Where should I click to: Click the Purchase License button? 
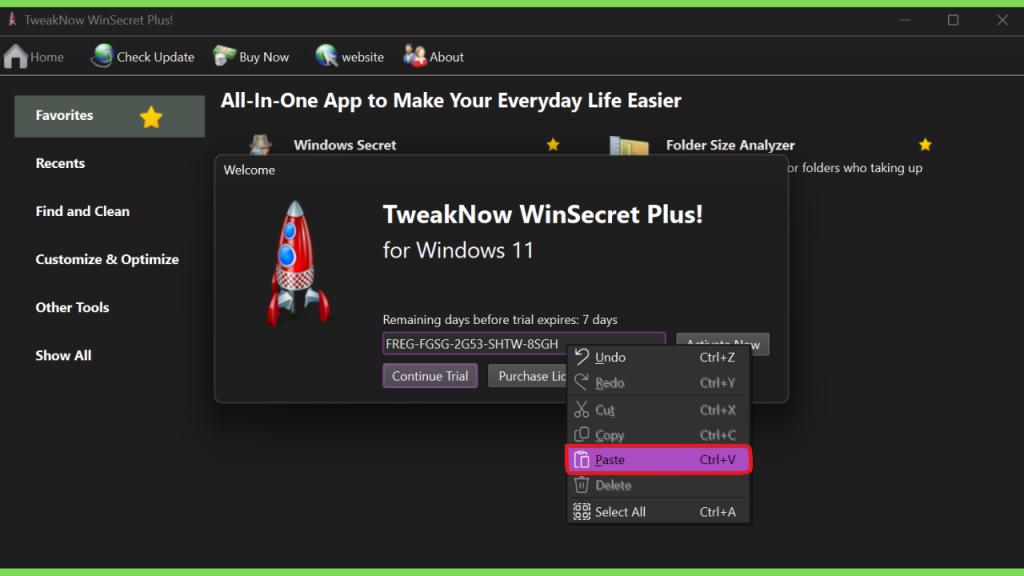528,376
